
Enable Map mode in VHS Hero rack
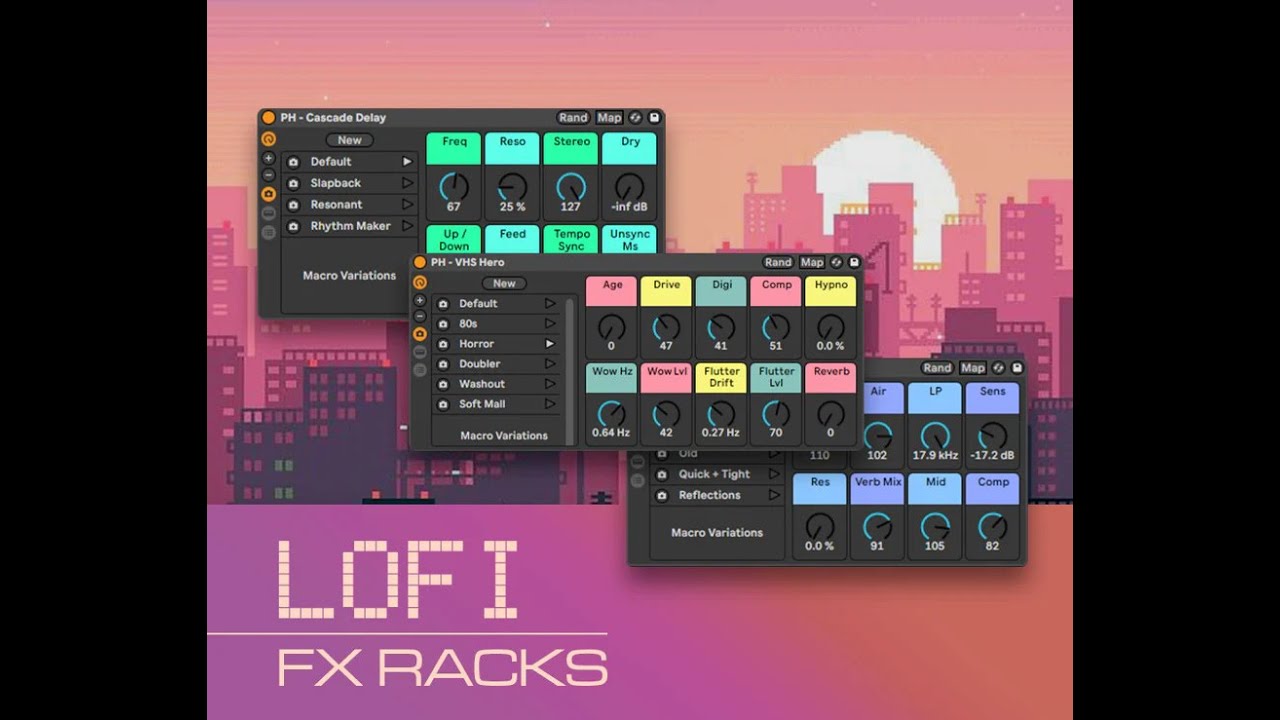[812, 262]
